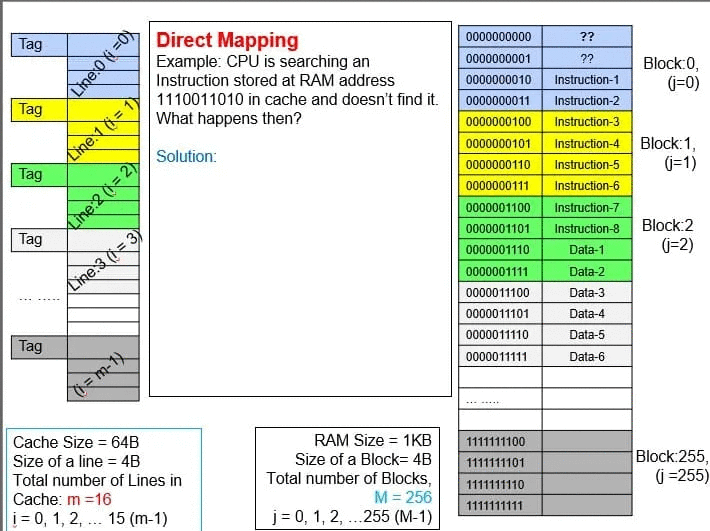
Task: Select the blue Tag cell of Line 0
Action: click(39, 45)
